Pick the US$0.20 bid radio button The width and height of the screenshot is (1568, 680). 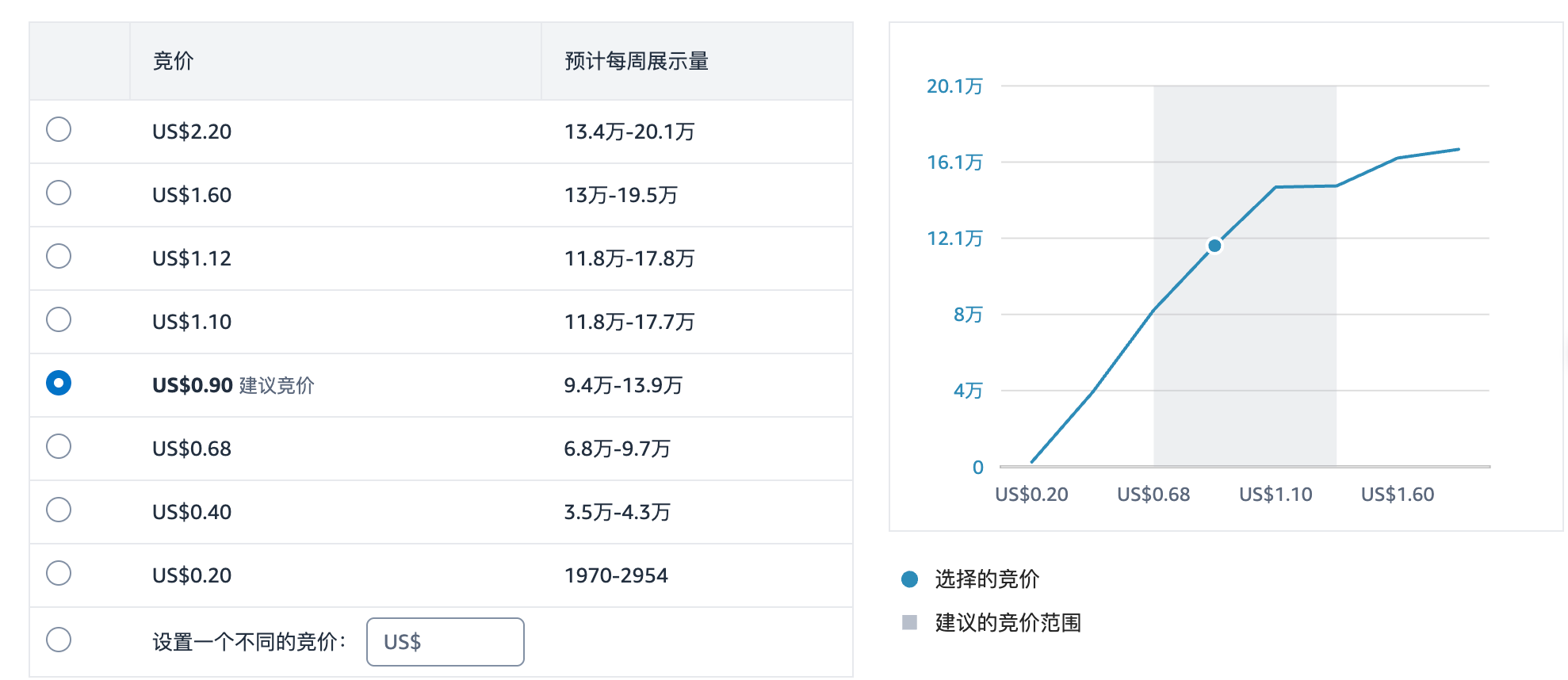point(59,573)
